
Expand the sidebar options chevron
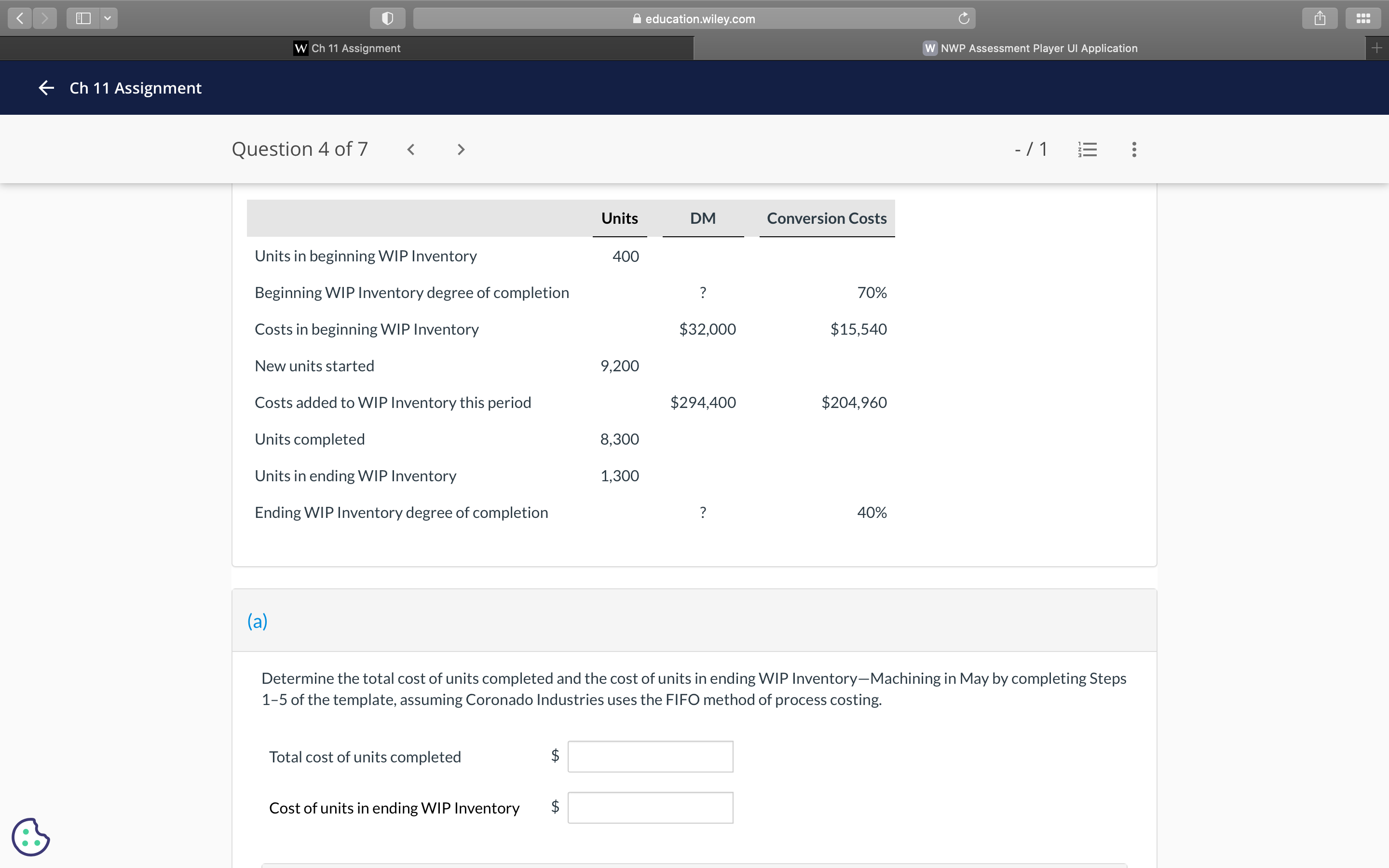(108, 18)
